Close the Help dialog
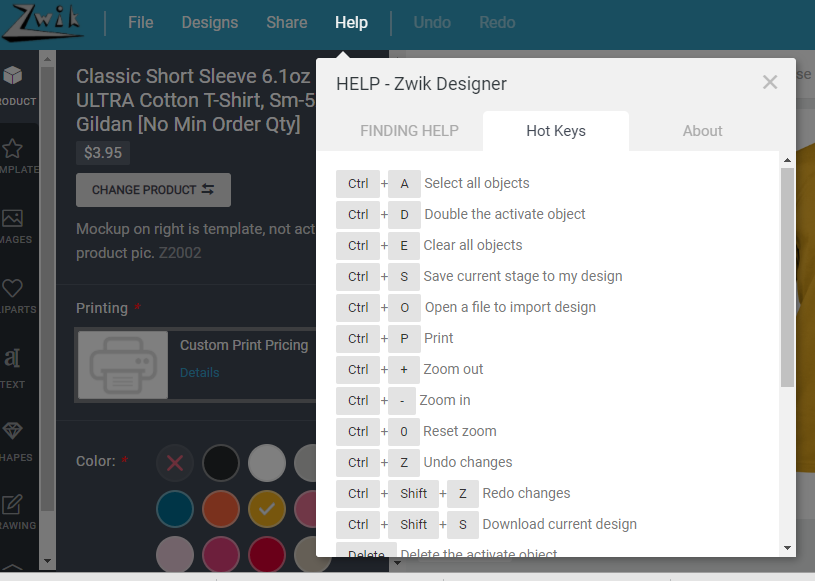 pyautogui.click(x=770, y=82)
